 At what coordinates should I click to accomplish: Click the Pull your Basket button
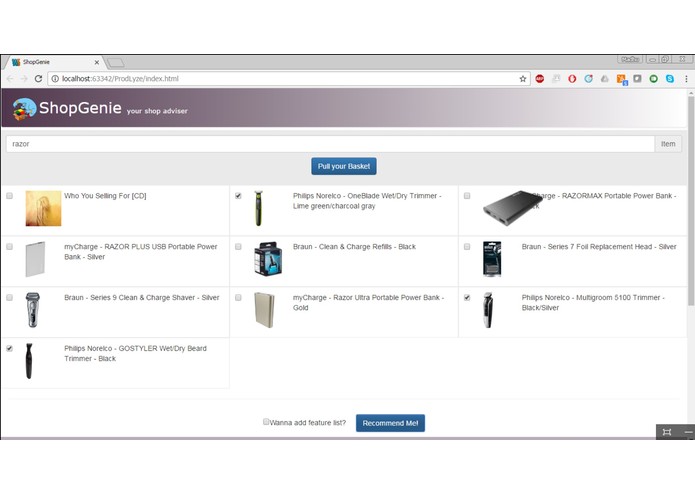click(344, 166)
